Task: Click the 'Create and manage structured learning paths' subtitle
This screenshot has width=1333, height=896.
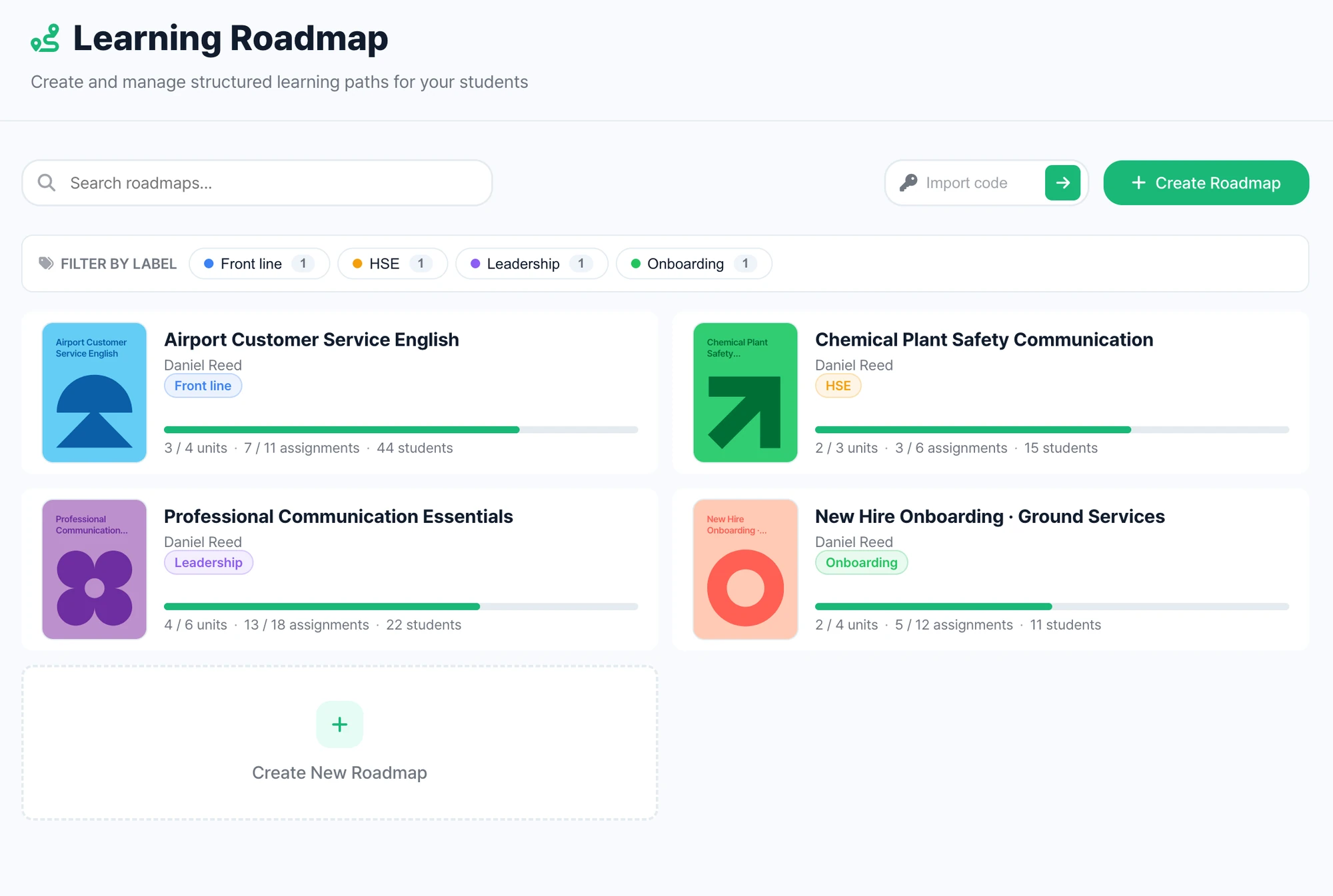Action: [x=279, y=82]
